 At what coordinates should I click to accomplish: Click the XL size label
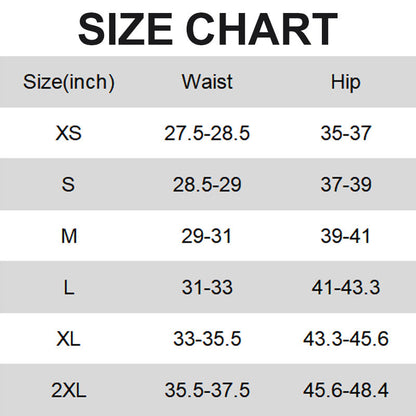pos(68,339)
